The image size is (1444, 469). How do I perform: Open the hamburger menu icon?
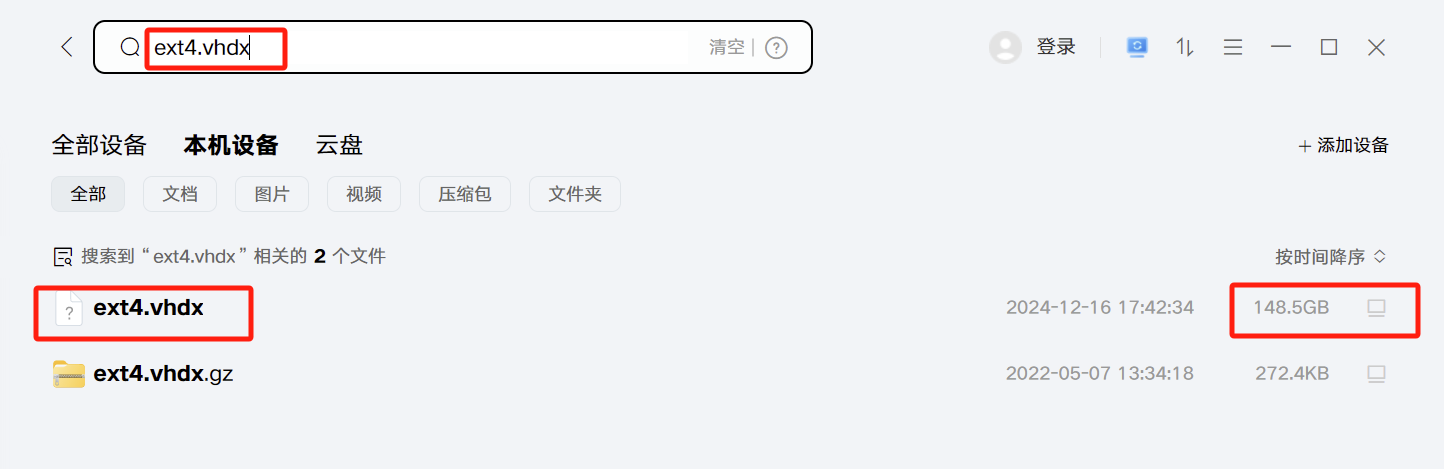click(x=1233, y=47)
